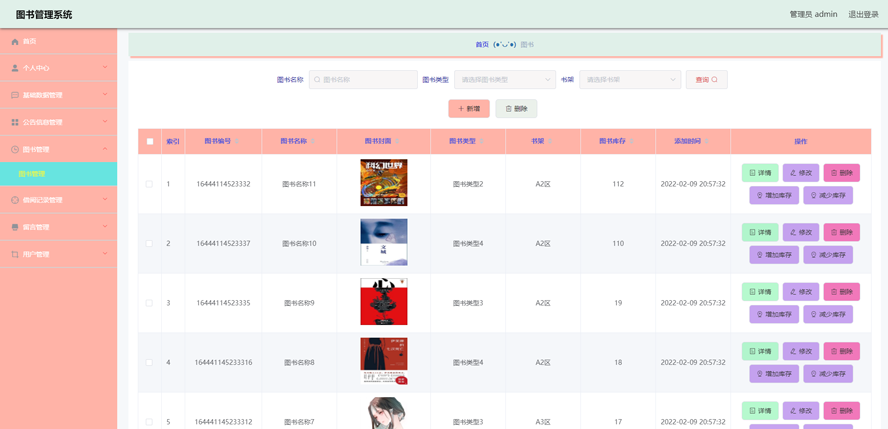Expand 借阅记录管理 menu with its chevron
The width and height of the screenshot is (888, 429).
coord(105,200)
